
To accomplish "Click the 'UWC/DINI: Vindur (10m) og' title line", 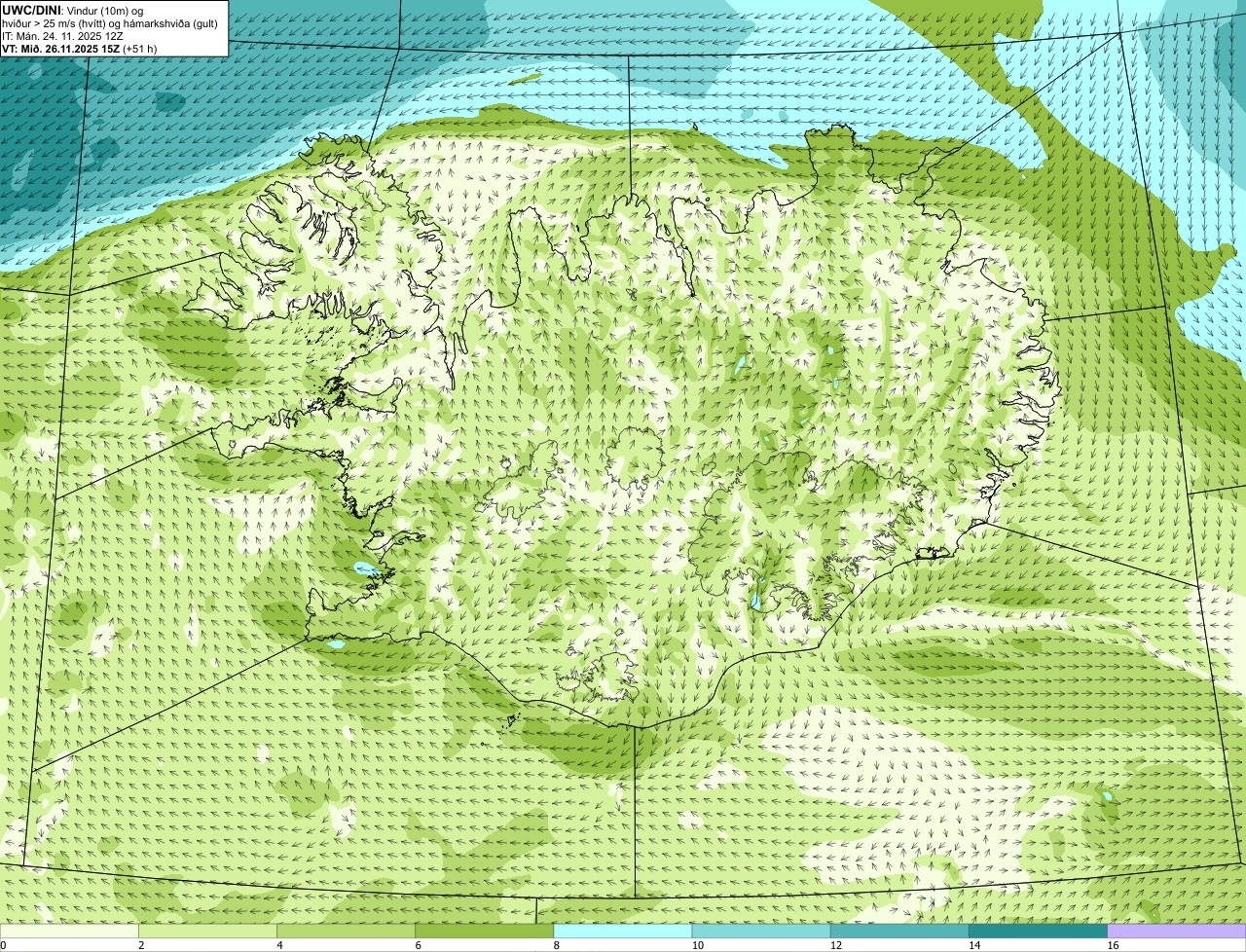I will tap(73, 10).
